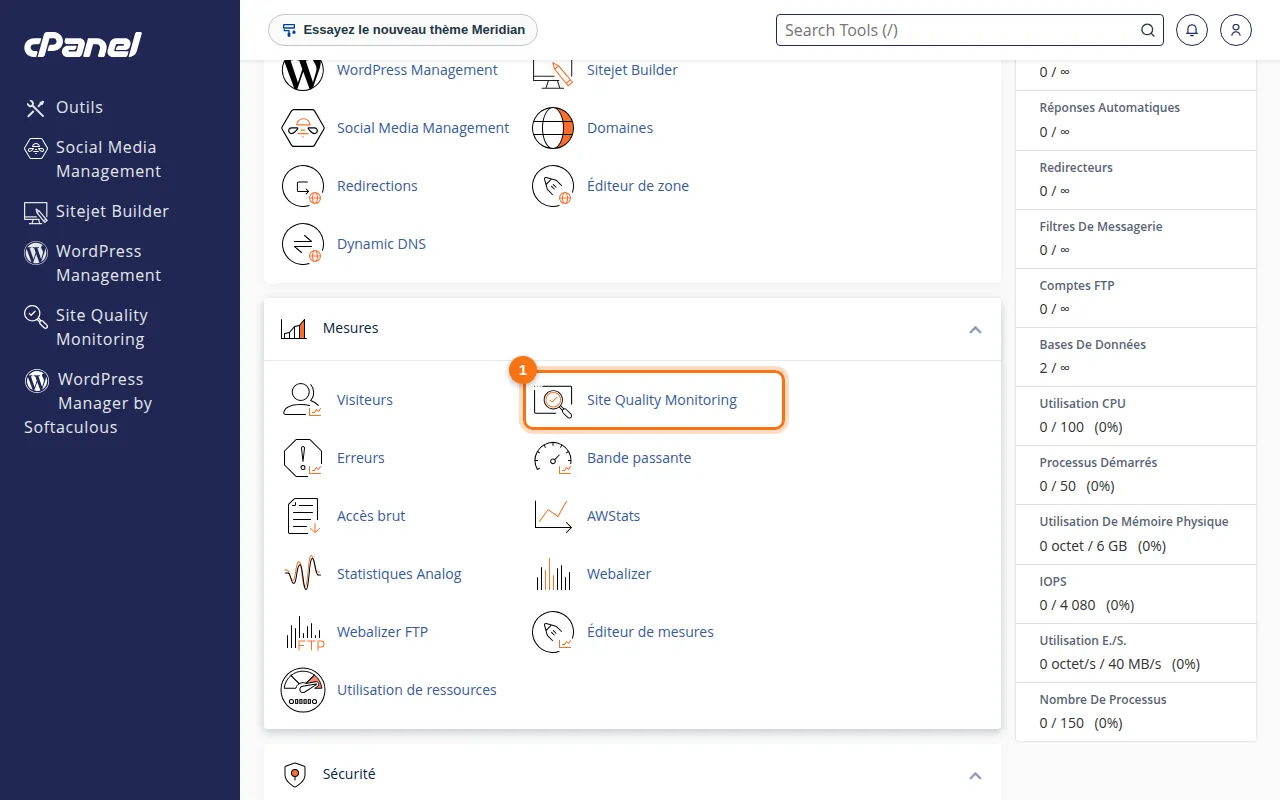Click the Utilisation CPU statistic label

[x=1082, y=404]
